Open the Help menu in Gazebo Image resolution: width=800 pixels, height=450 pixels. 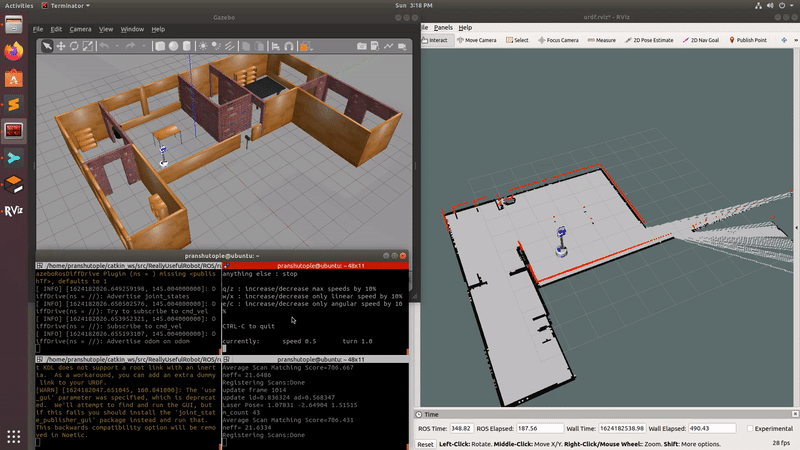(158, 29)
